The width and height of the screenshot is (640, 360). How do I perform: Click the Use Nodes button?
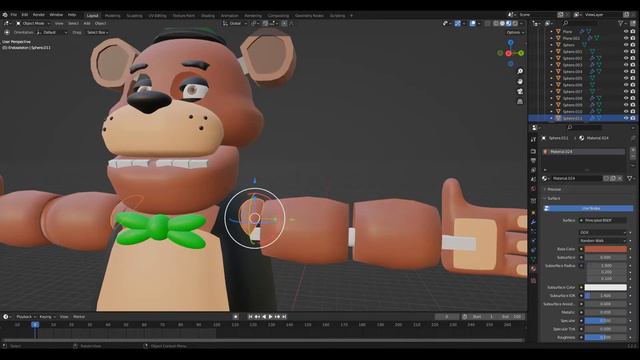point(588,209)
